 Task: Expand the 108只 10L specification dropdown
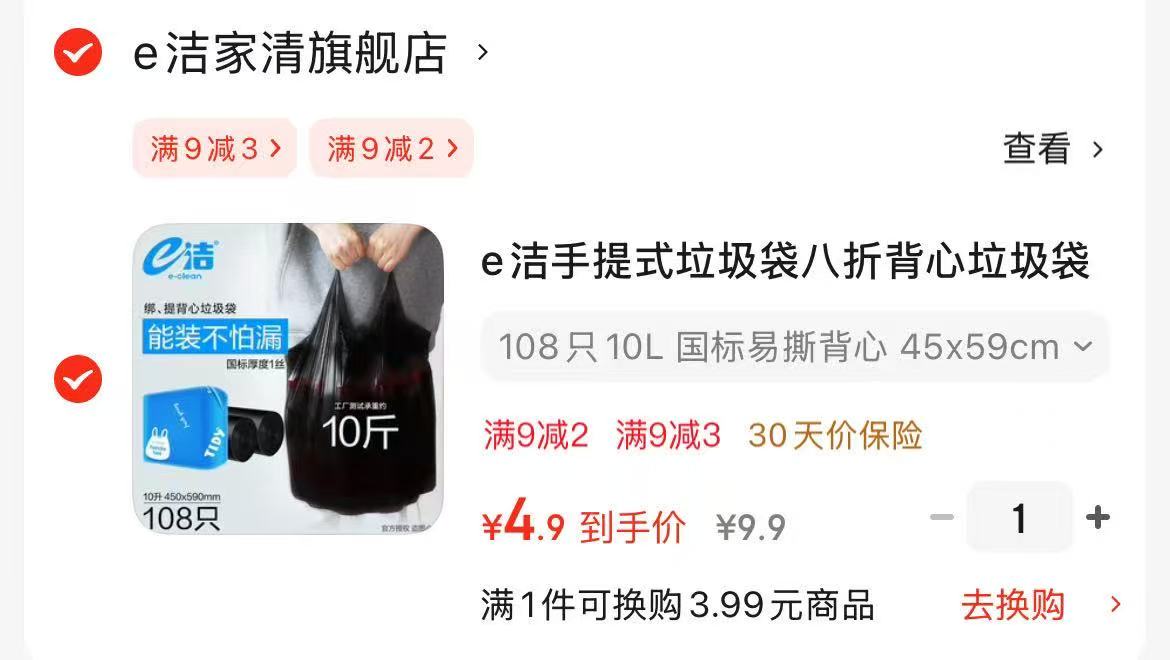pos(795,347)
